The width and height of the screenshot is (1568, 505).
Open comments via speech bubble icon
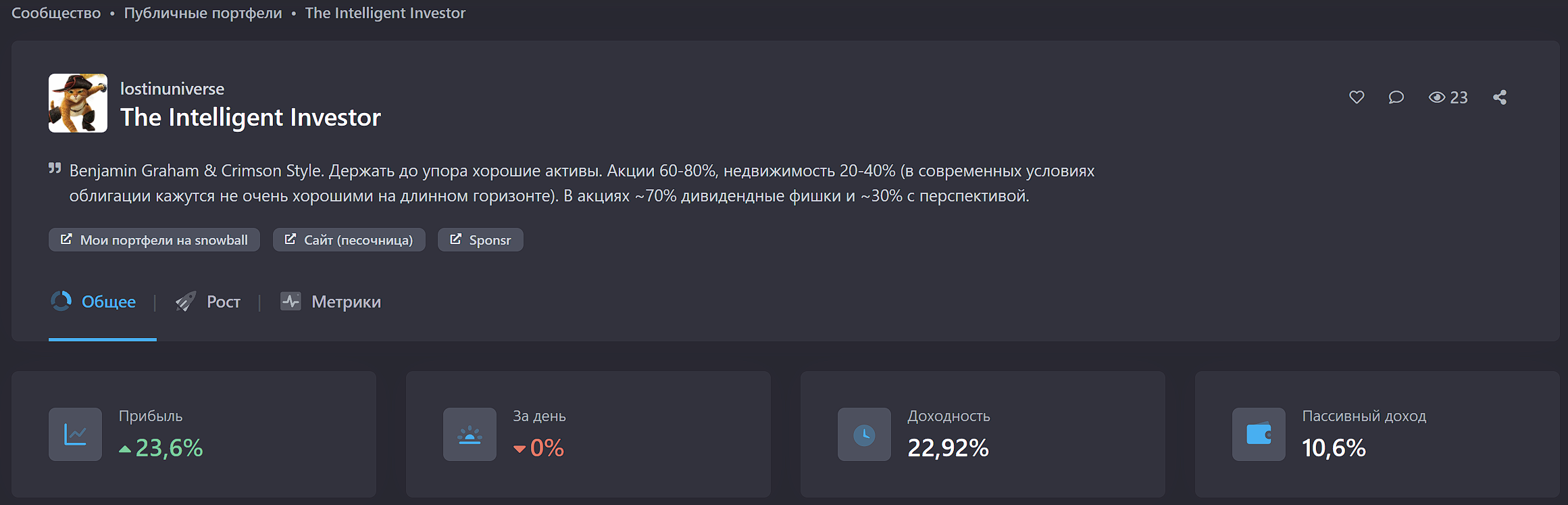coord(1396,97)
